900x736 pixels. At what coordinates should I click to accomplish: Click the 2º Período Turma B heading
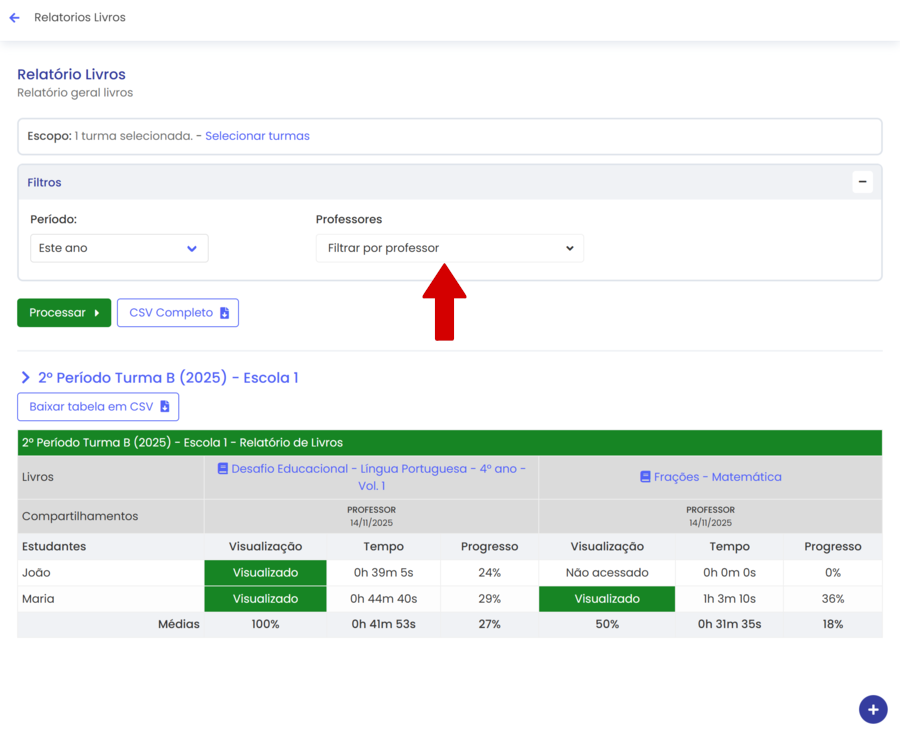(x=168, y=378)
